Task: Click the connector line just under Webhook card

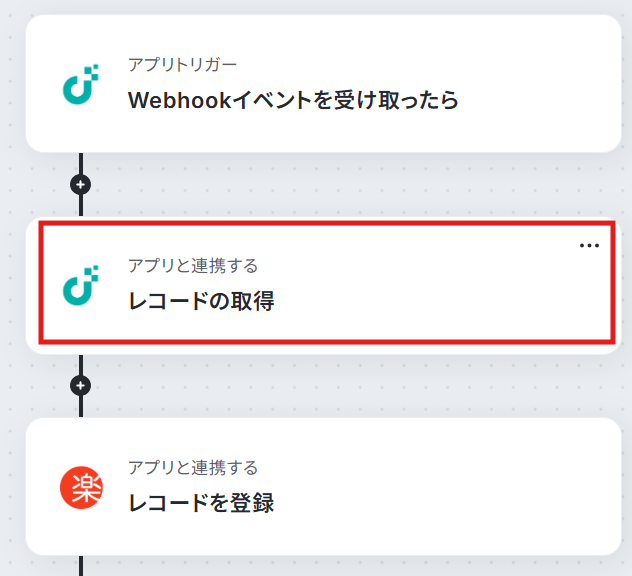Action: point(81,163)
